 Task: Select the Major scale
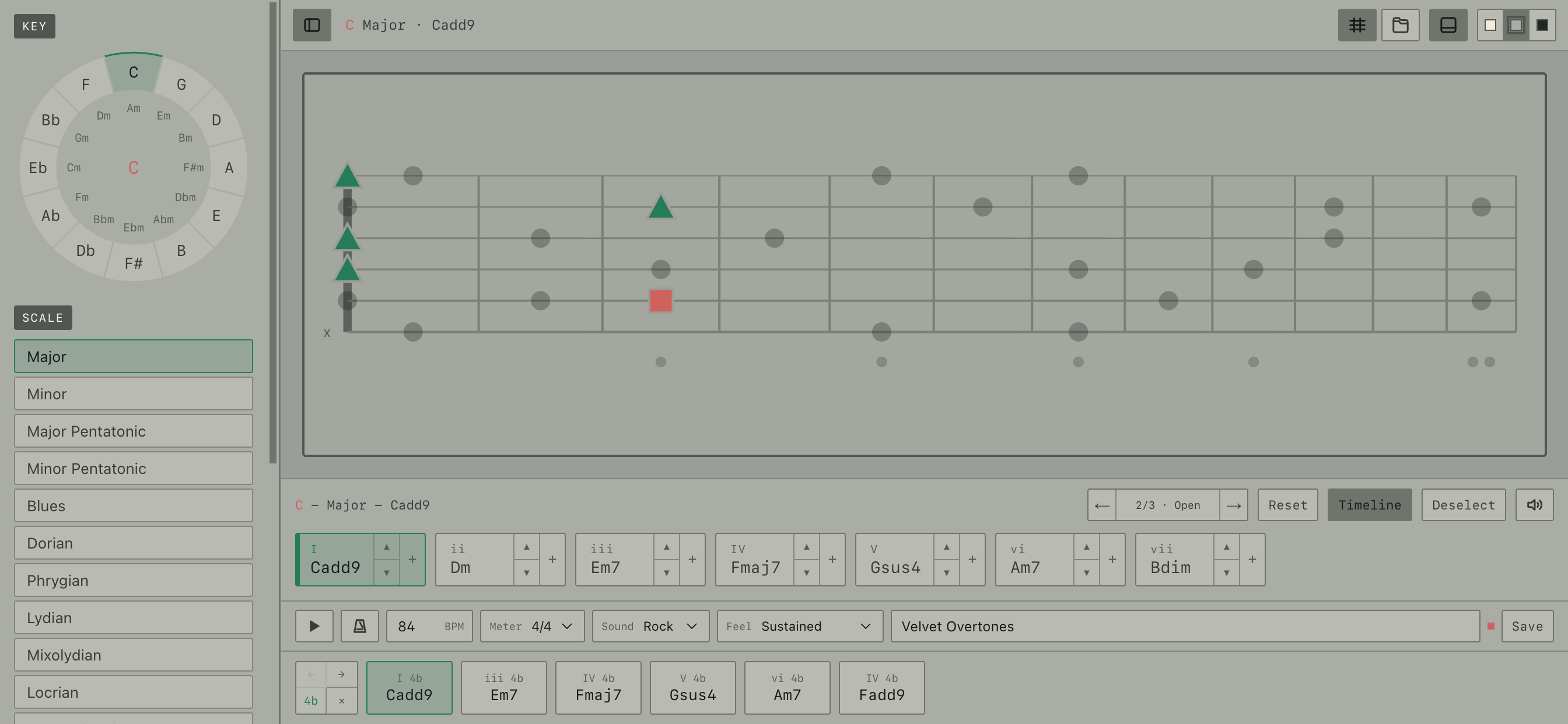(134, 357)
